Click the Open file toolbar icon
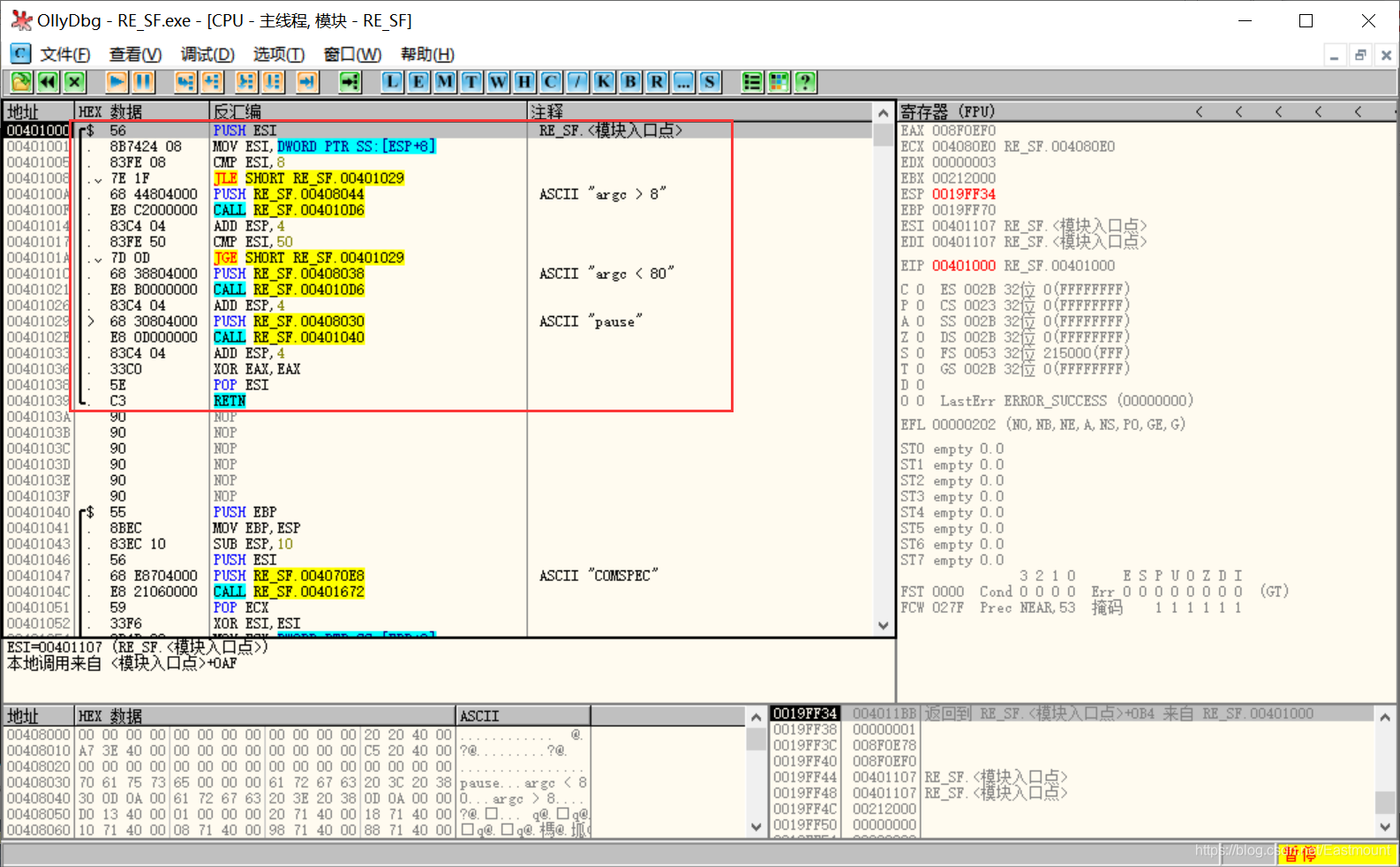This screenshot has width=1400, height=867. tap(21, 82)
